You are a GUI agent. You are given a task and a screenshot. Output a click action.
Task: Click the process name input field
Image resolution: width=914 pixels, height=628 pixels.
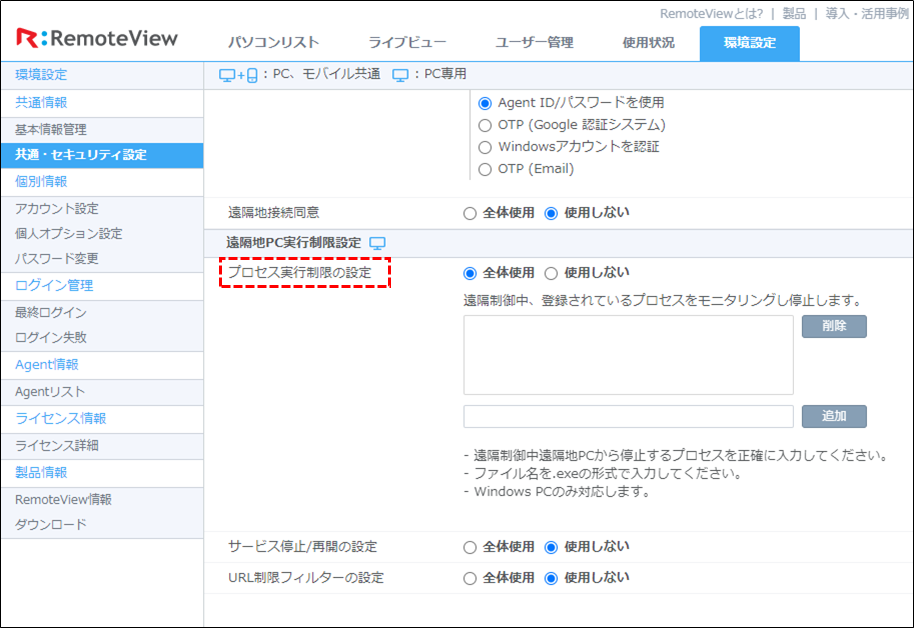[628, 416]
